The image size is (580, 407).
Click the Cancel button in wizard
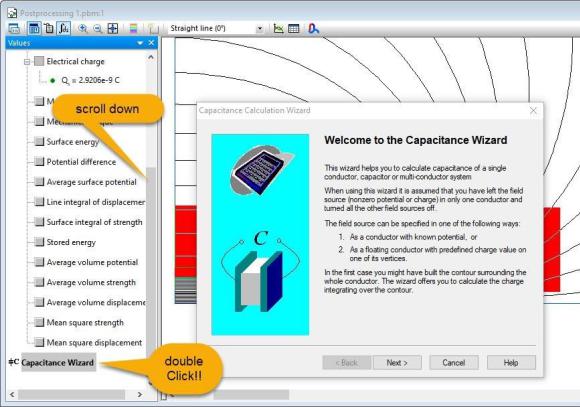(x=453, y=363)
